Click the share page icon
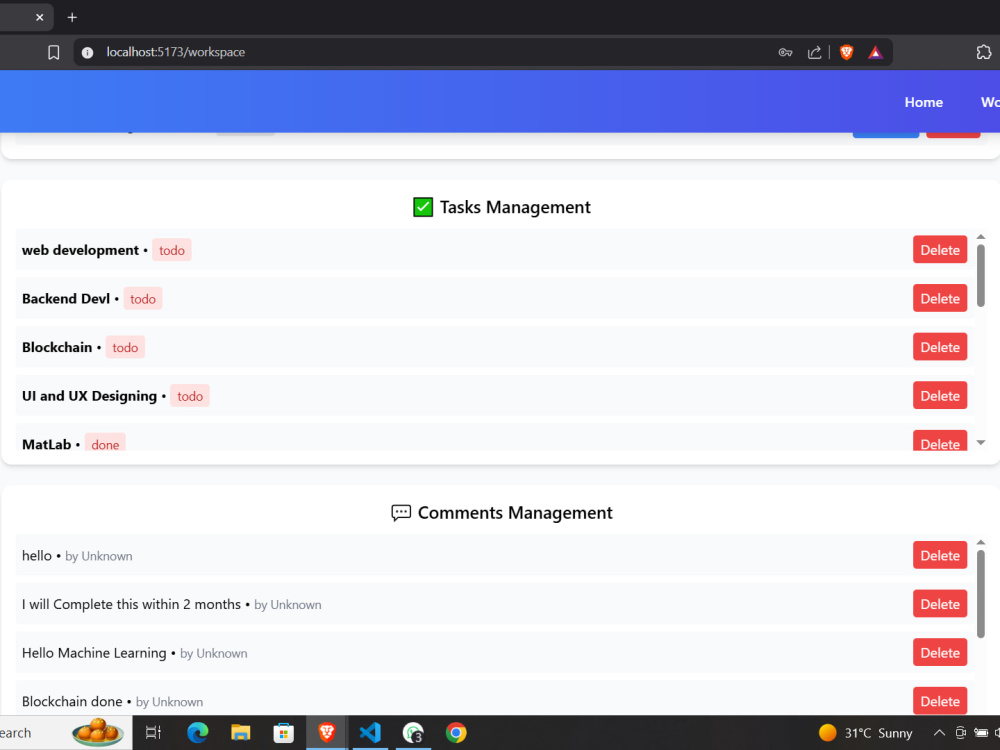 (x=814, y=52)
